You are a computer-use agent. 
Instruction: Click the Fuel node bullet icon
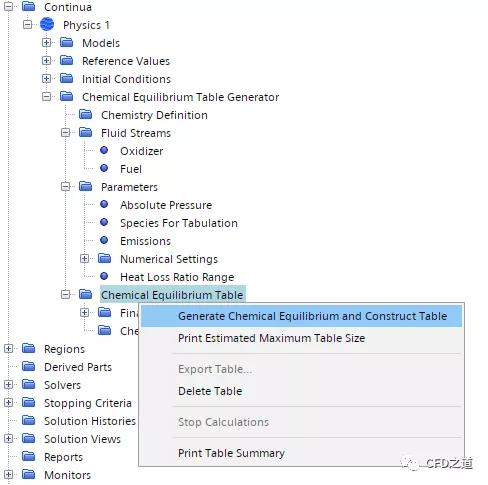click(104, 168)
